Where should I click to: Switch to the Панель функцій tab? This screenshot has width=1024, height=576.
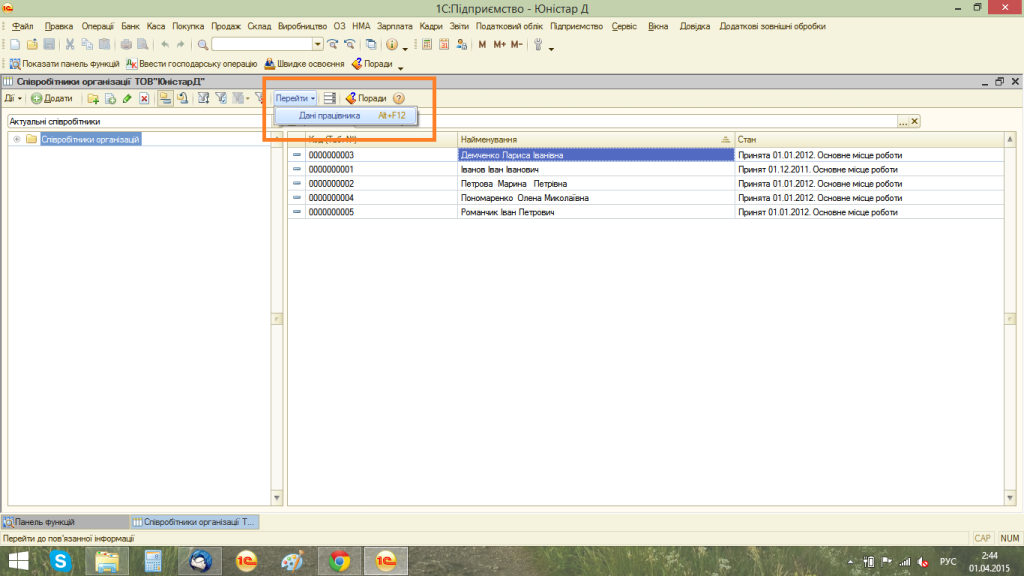[64, 522]
